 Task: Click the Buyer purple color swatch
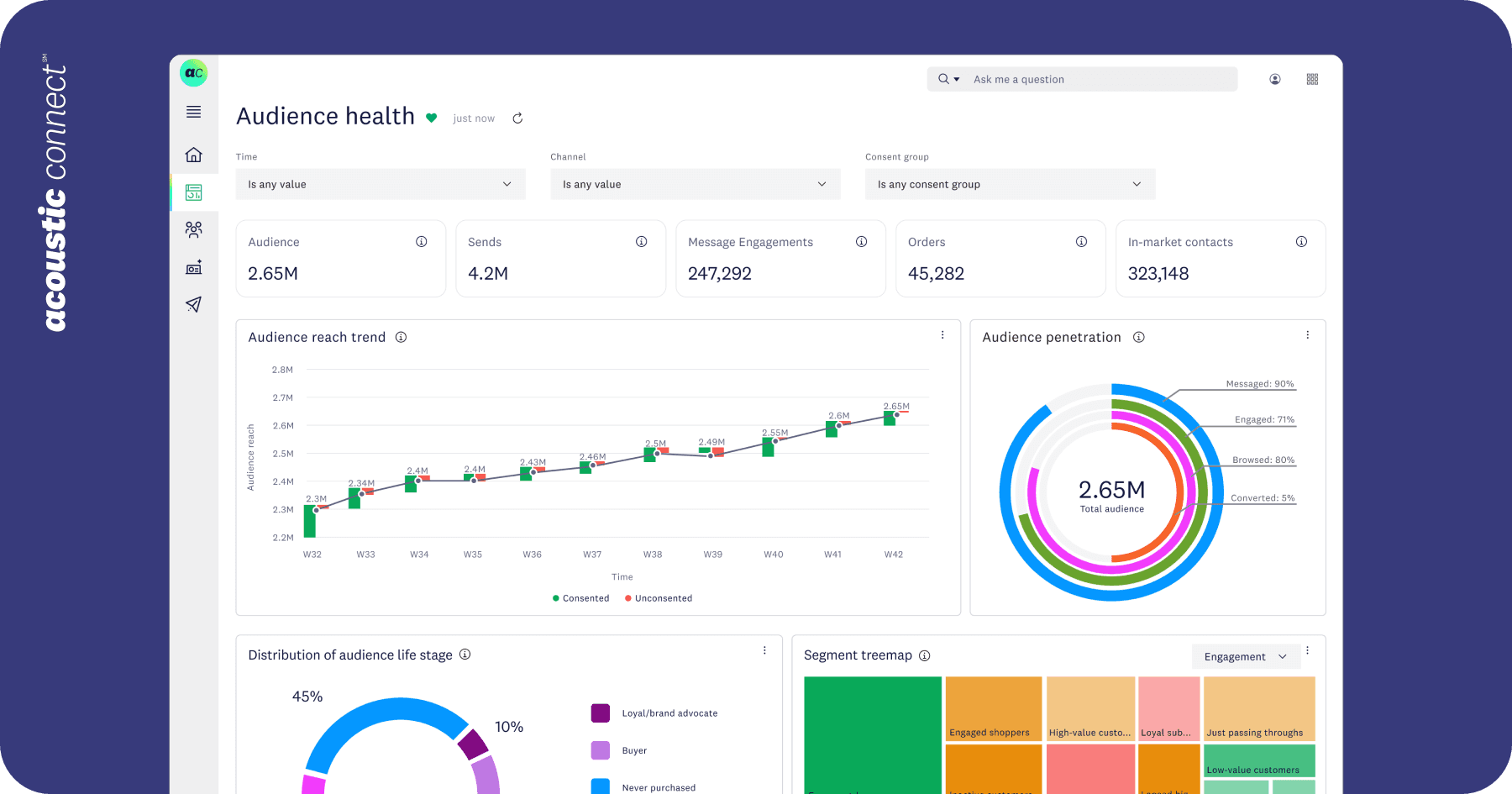pos(600,750)
